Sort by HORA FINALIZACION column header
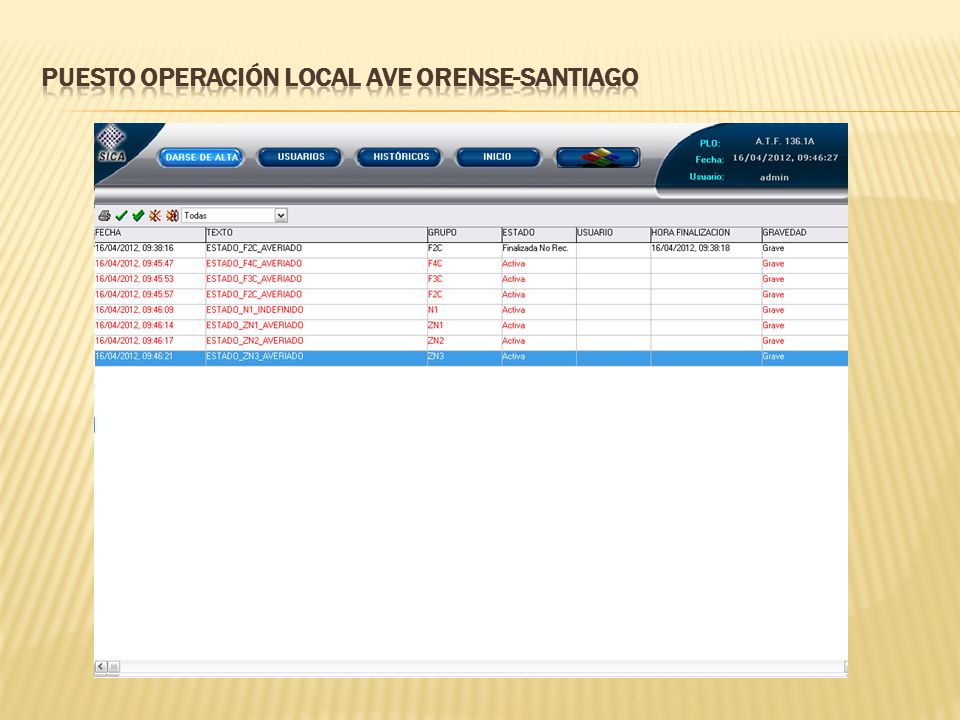 (705, 233)
